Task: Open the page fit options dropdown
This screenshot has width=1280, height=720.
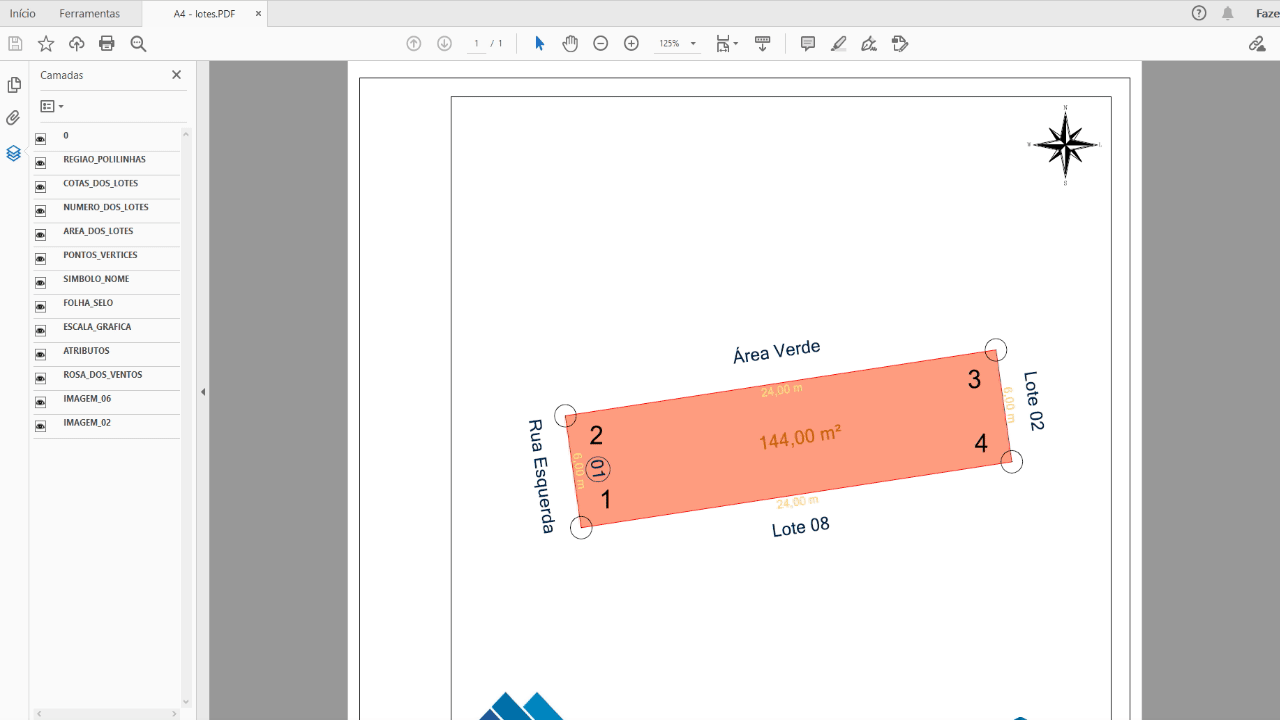Action: click(726, 44)
